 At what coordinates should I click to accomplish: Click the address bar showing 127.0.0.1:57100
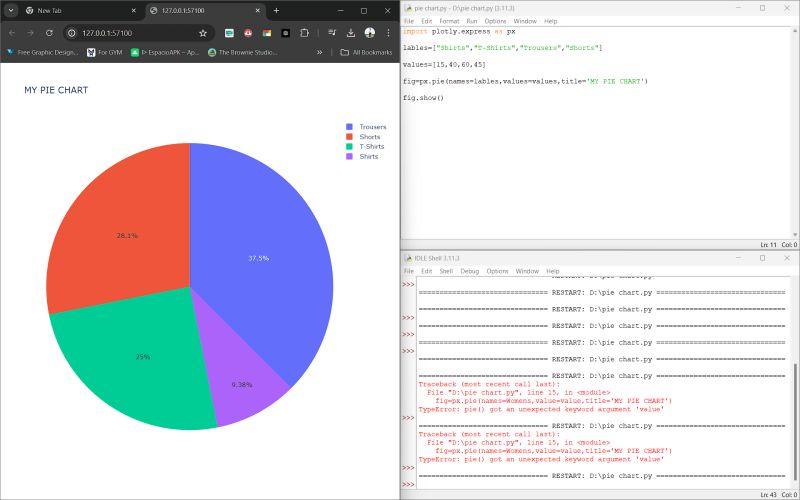pos(130,32)
